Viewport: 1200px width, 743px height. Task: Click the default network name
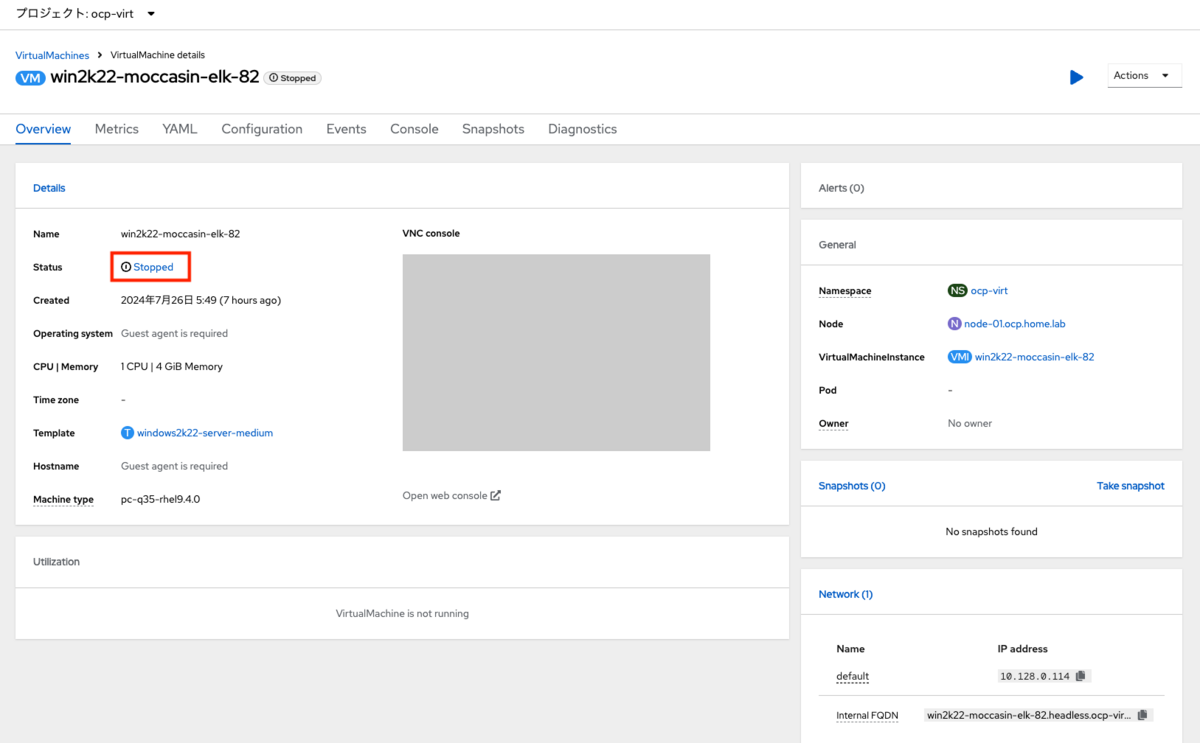click(x=853, y=676)
